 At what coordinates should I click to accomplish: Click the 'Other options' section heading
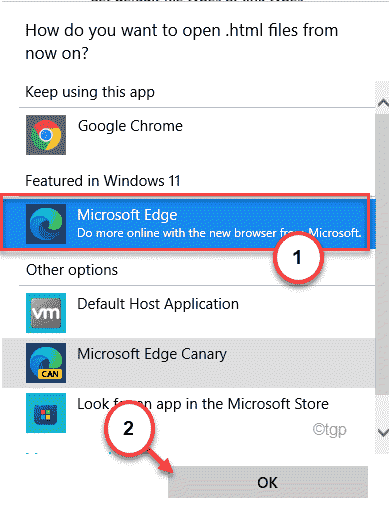[72, 270]
